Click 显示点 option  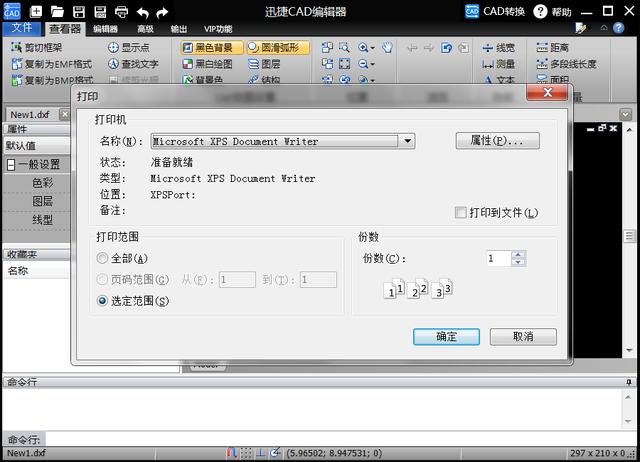pyautogui.click(x=129, y=47)
